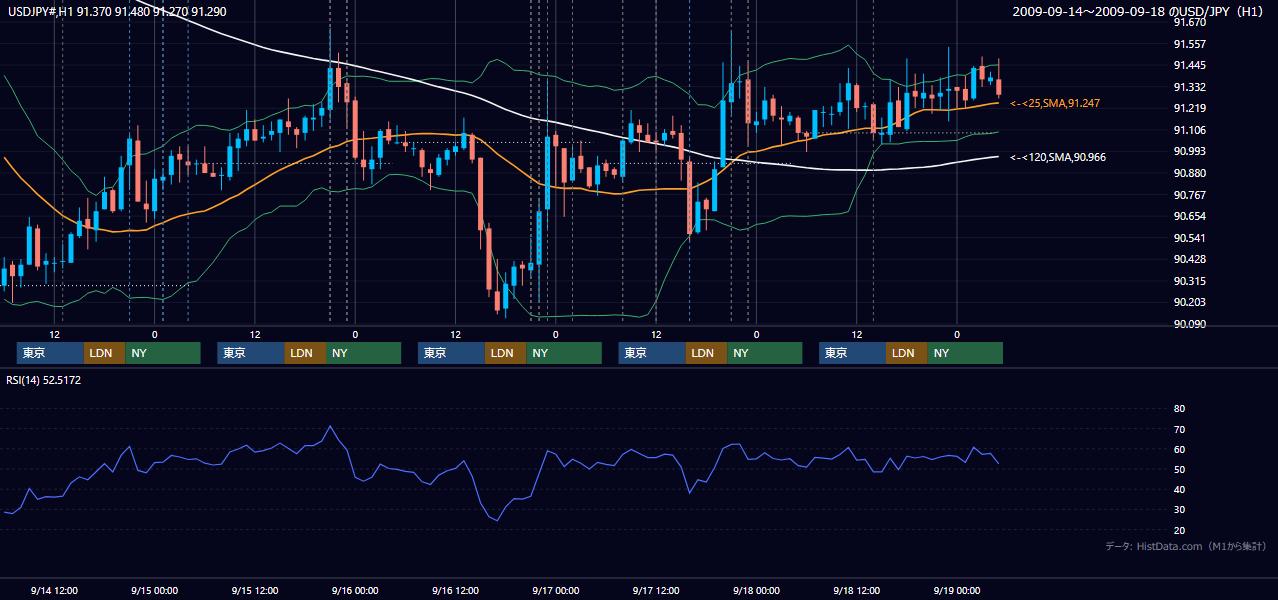This screenshot has height=600, width=1278.
Task: Select price axis value 91.219
Action: click(1188, 108)
